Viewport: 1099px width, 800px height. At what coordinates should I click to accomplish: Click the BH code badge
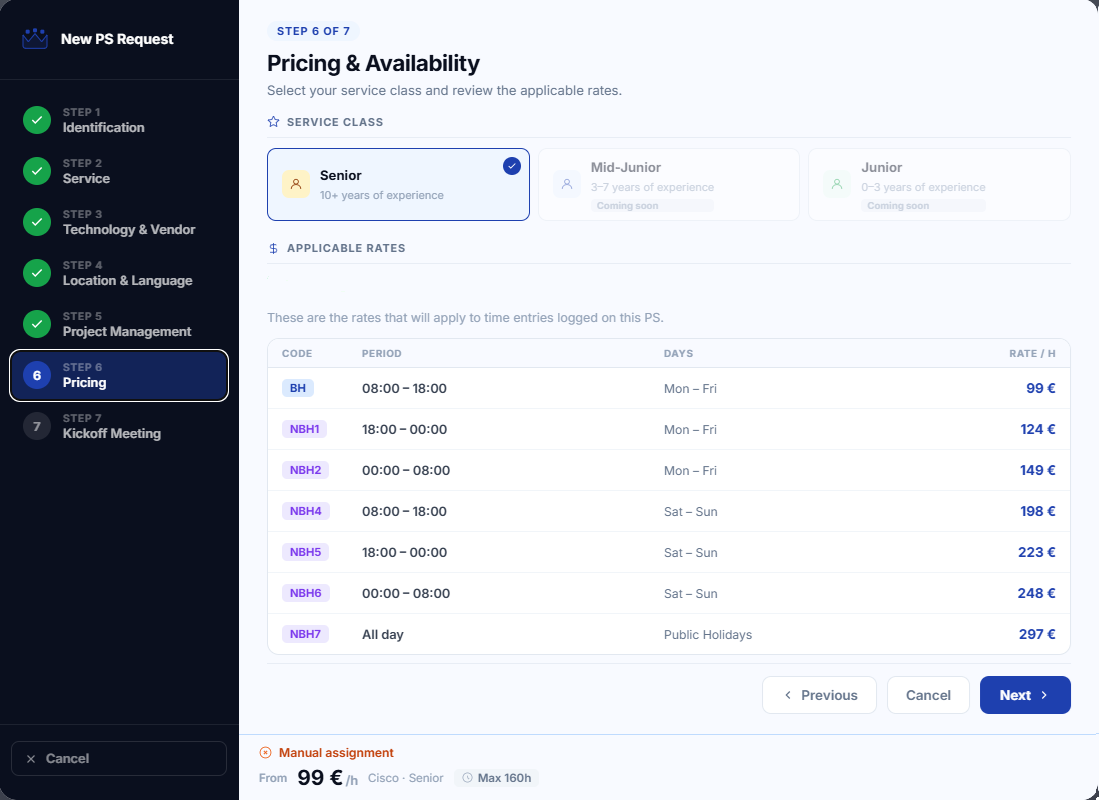coord(298,388)
